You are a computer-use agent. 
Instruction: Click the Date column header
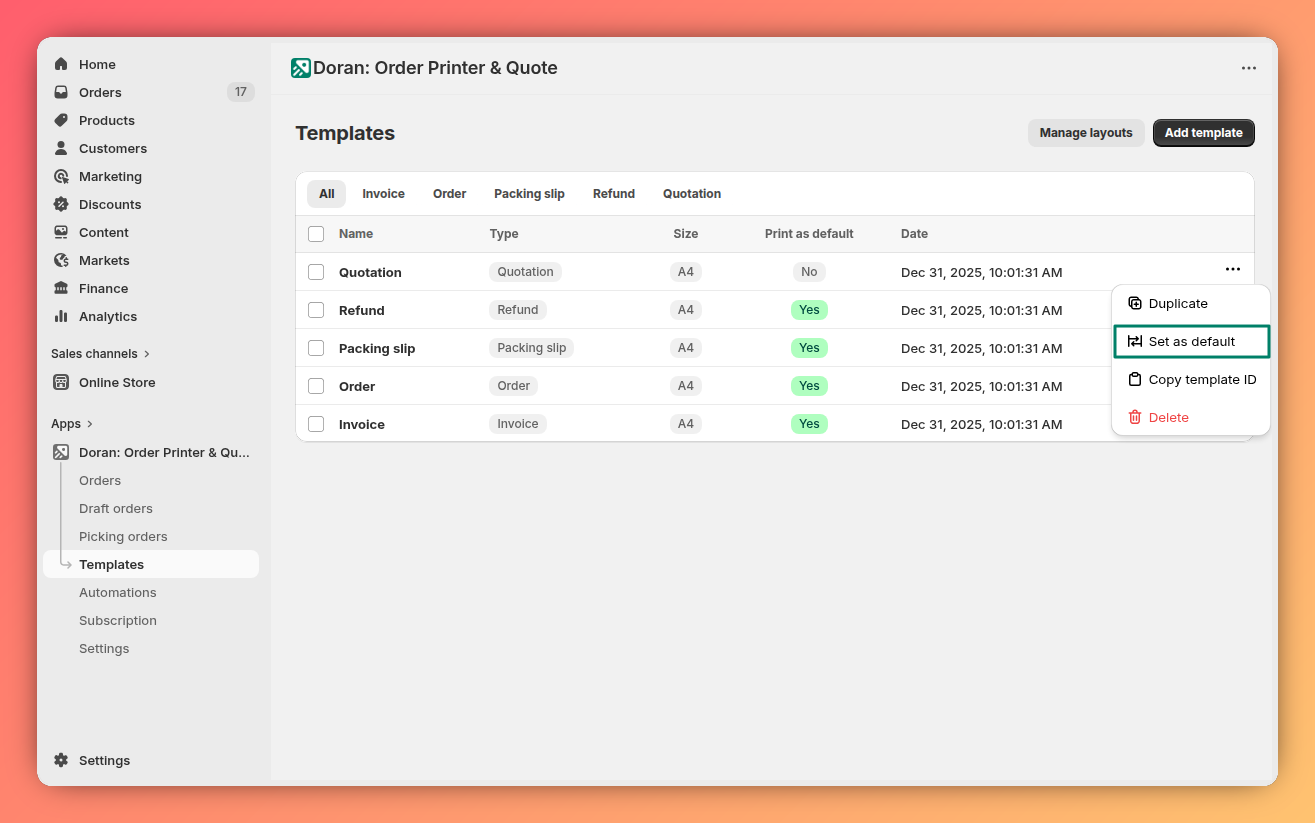(x=914, y=234)
